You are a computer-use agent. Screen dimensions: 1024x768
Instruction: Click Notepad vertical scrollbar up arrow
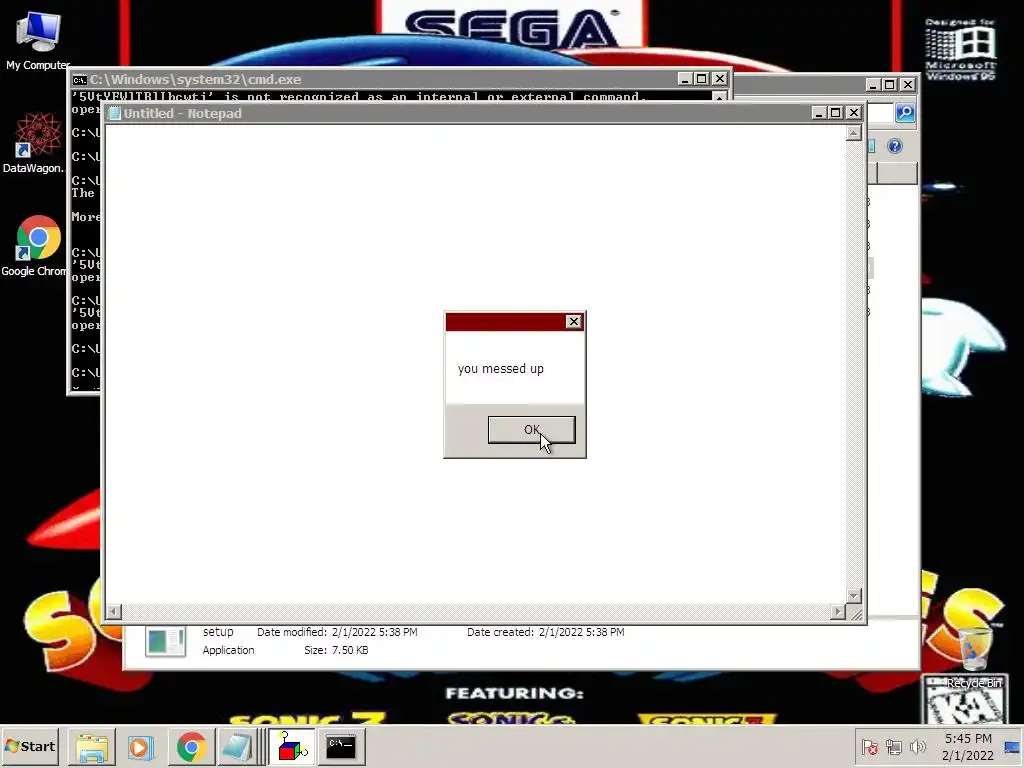click(x=854, y=133)
